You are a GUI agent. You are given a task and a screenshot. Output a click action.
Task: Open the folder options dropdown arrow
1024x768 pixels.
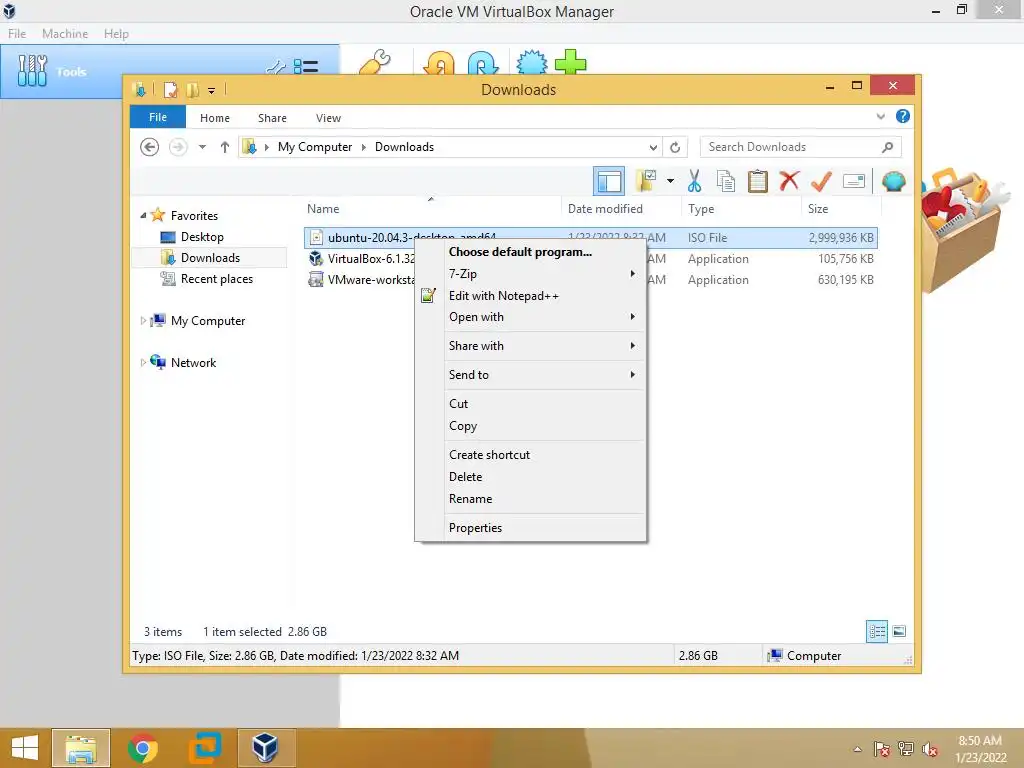pyautogui.click(x=670, y=181)
